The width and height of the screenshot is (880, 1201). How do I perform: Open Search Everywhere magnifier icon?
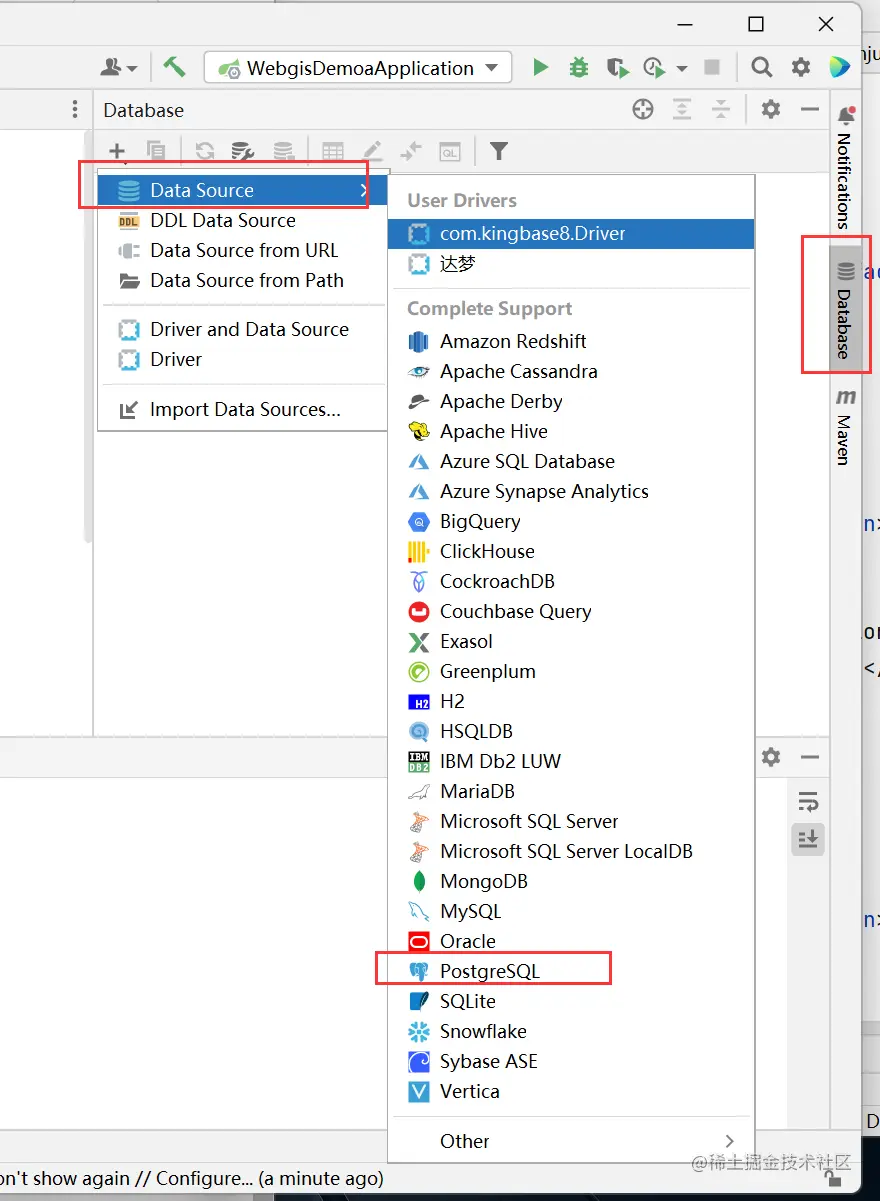coord(762,67)
